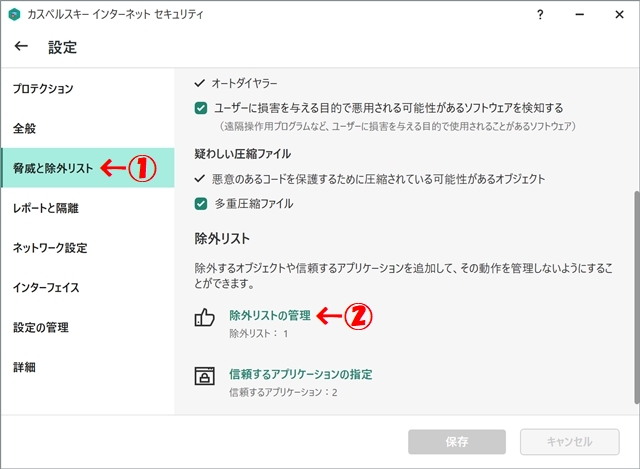Switch to レポートと隔離 section
Image resolution: width=640 pixels, height=469 pixels.
[x=45, y=208]
